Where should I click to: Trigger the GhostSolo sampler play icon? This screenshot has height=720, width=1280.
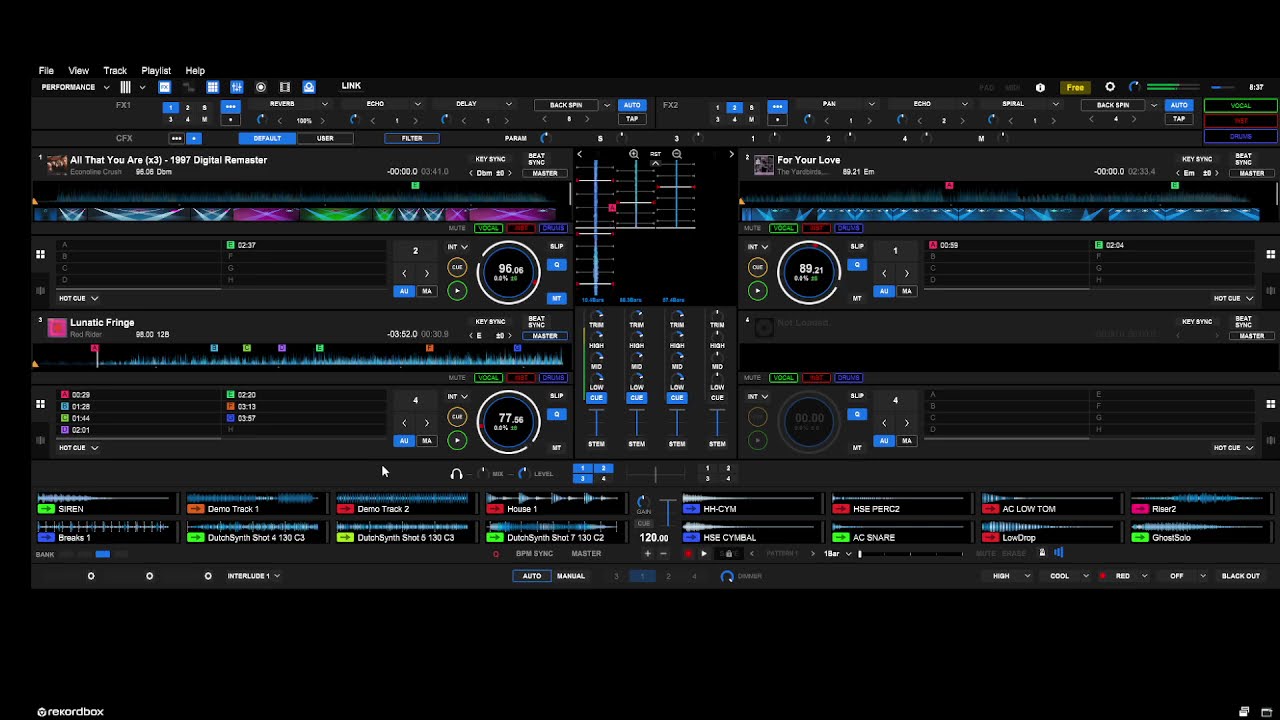coord(1139,538)
